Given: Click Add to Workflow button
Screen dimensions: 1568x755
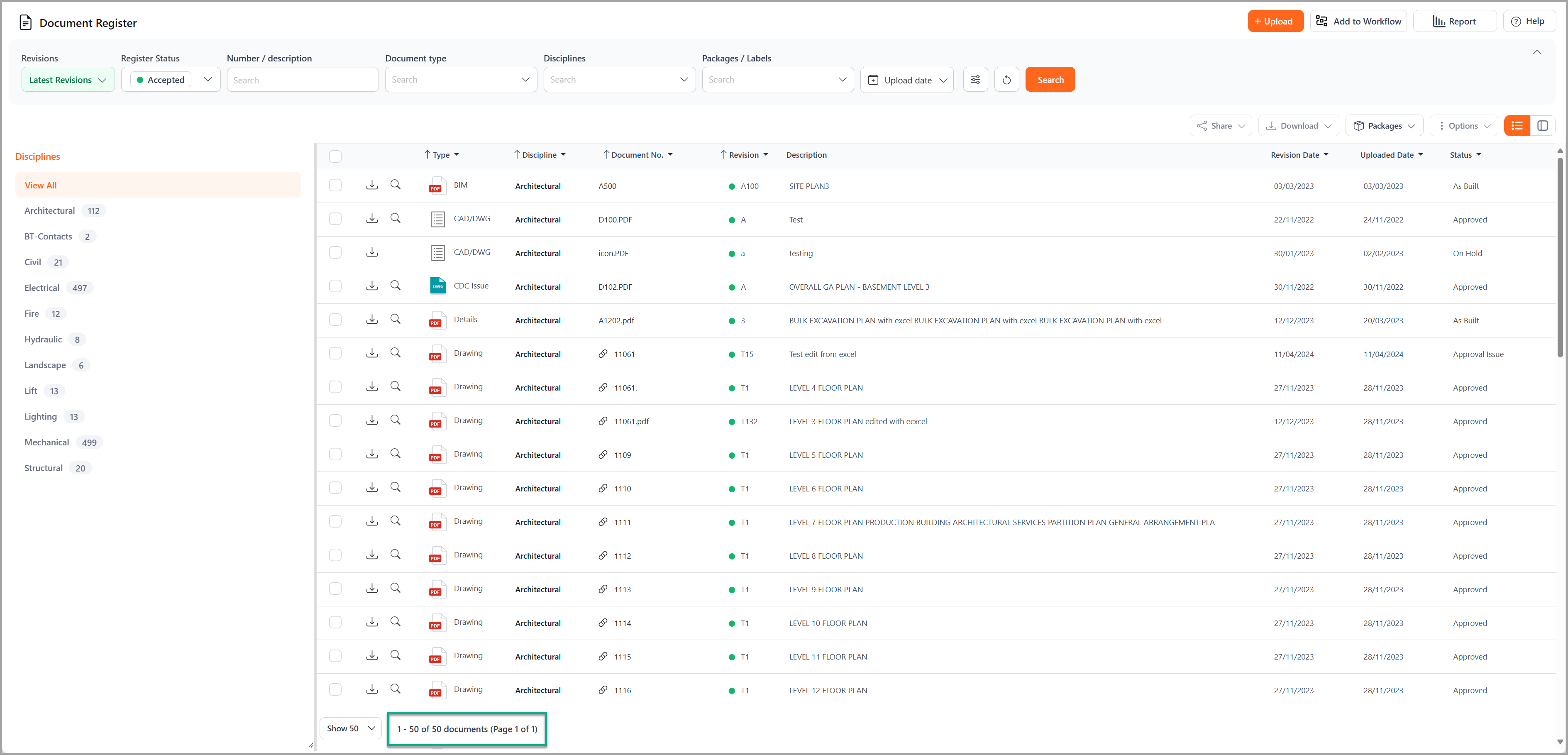Looking at the screenshot, I should point(1358,21).
